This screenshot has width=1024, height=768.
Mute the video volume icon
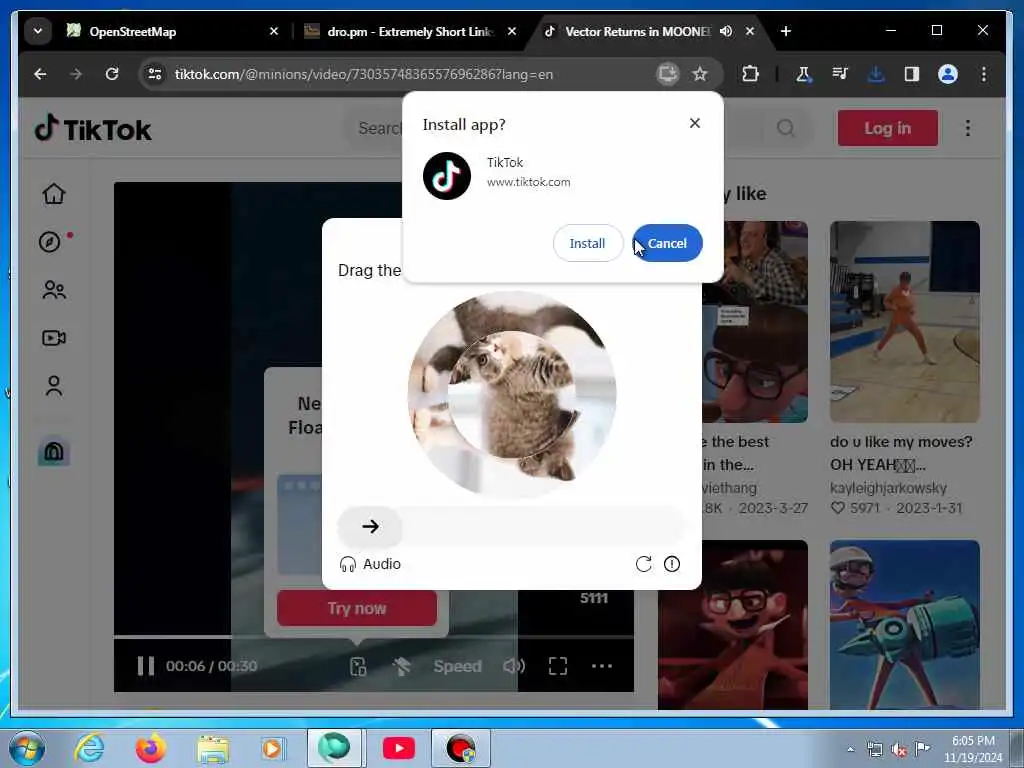pos(514,666)
